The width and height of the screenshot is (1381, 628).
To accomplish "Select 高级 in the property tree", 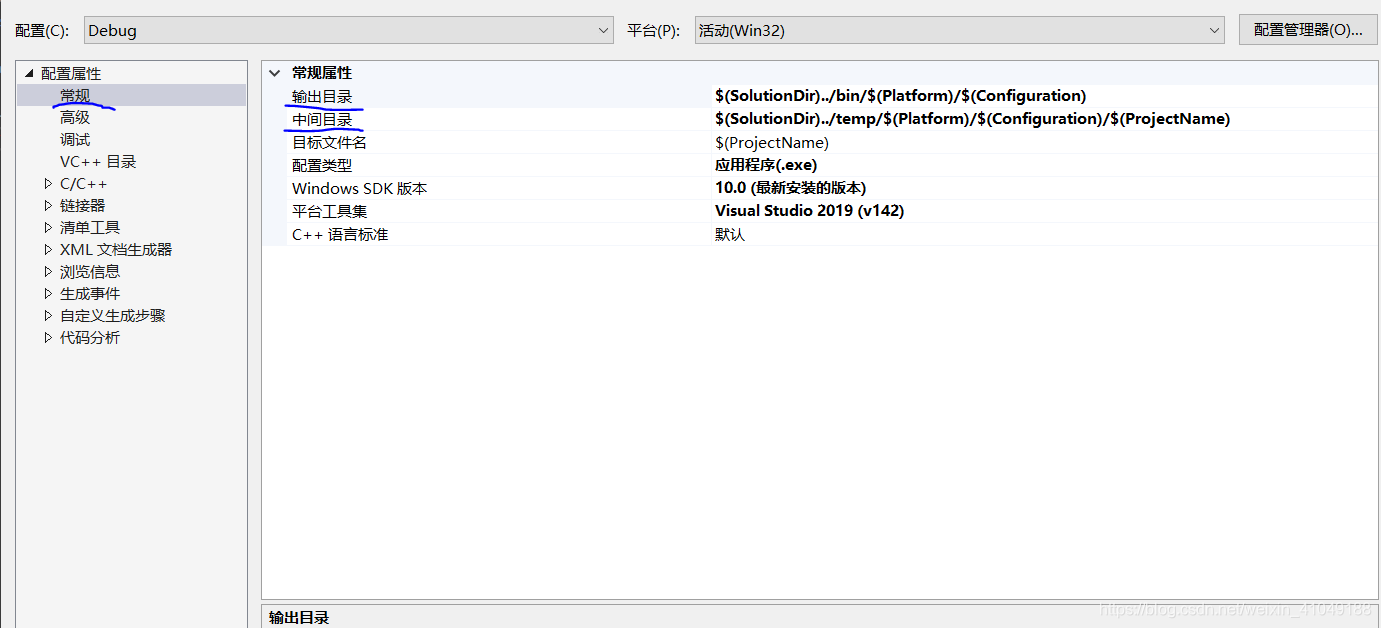I will 75,118.
